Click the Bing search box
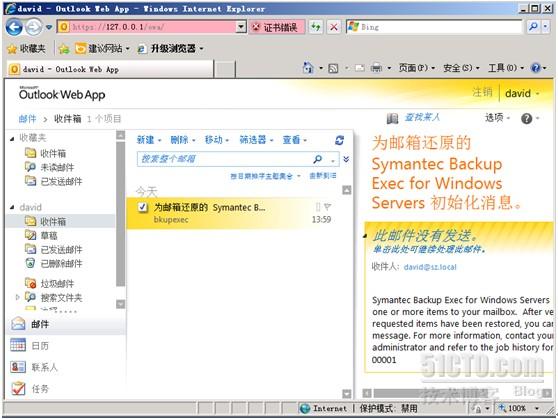Viewport: 558px width, 419px height. [434, 27]
